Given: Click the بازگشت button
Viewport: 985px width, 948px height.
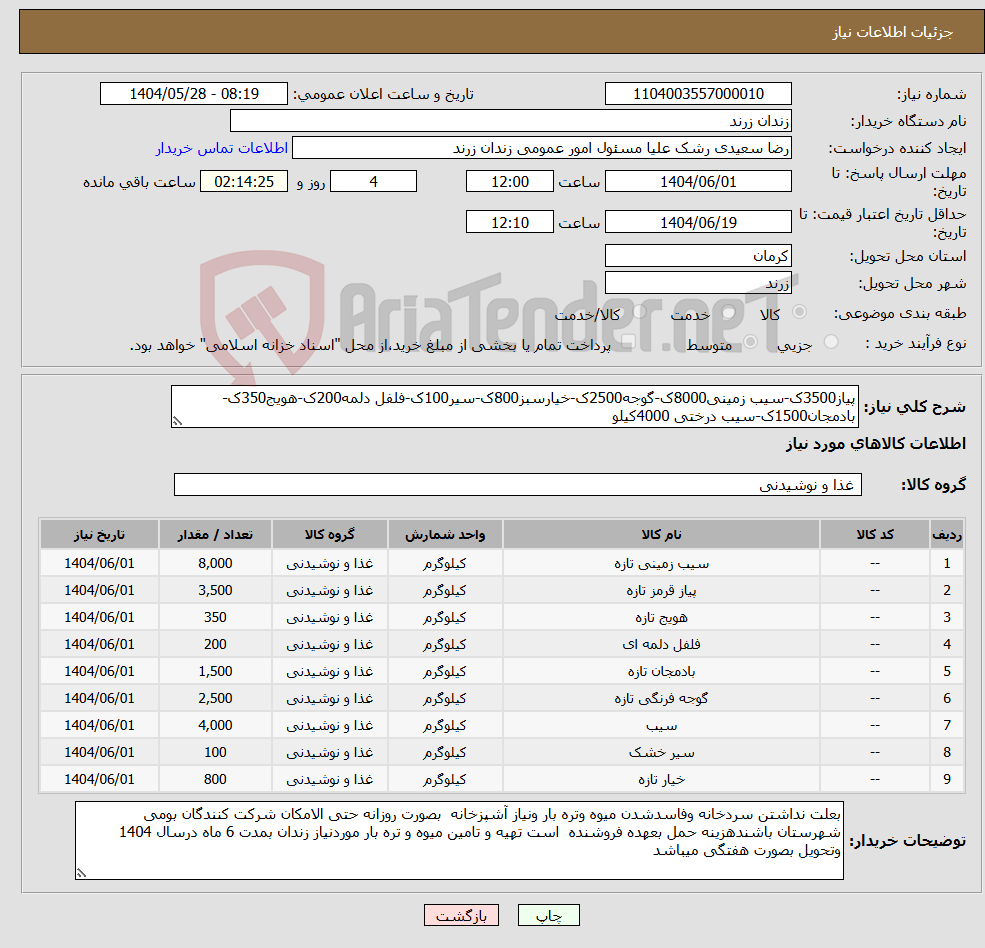Looking at the screenshot, I should click(x=461, y=915).
